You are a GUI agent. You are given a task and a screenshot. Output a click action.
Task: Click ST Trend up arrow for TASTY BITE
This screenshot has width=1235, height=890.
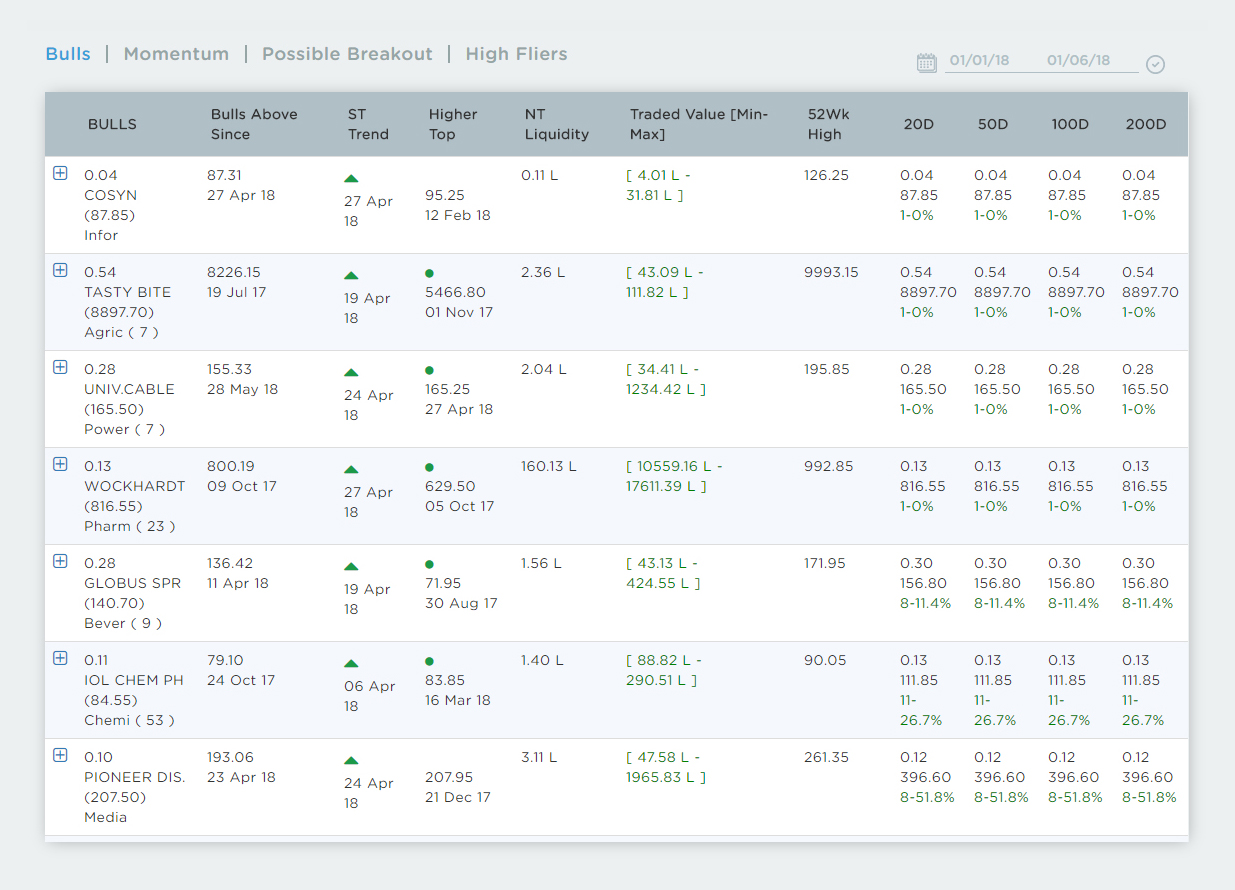click(351, 276)
